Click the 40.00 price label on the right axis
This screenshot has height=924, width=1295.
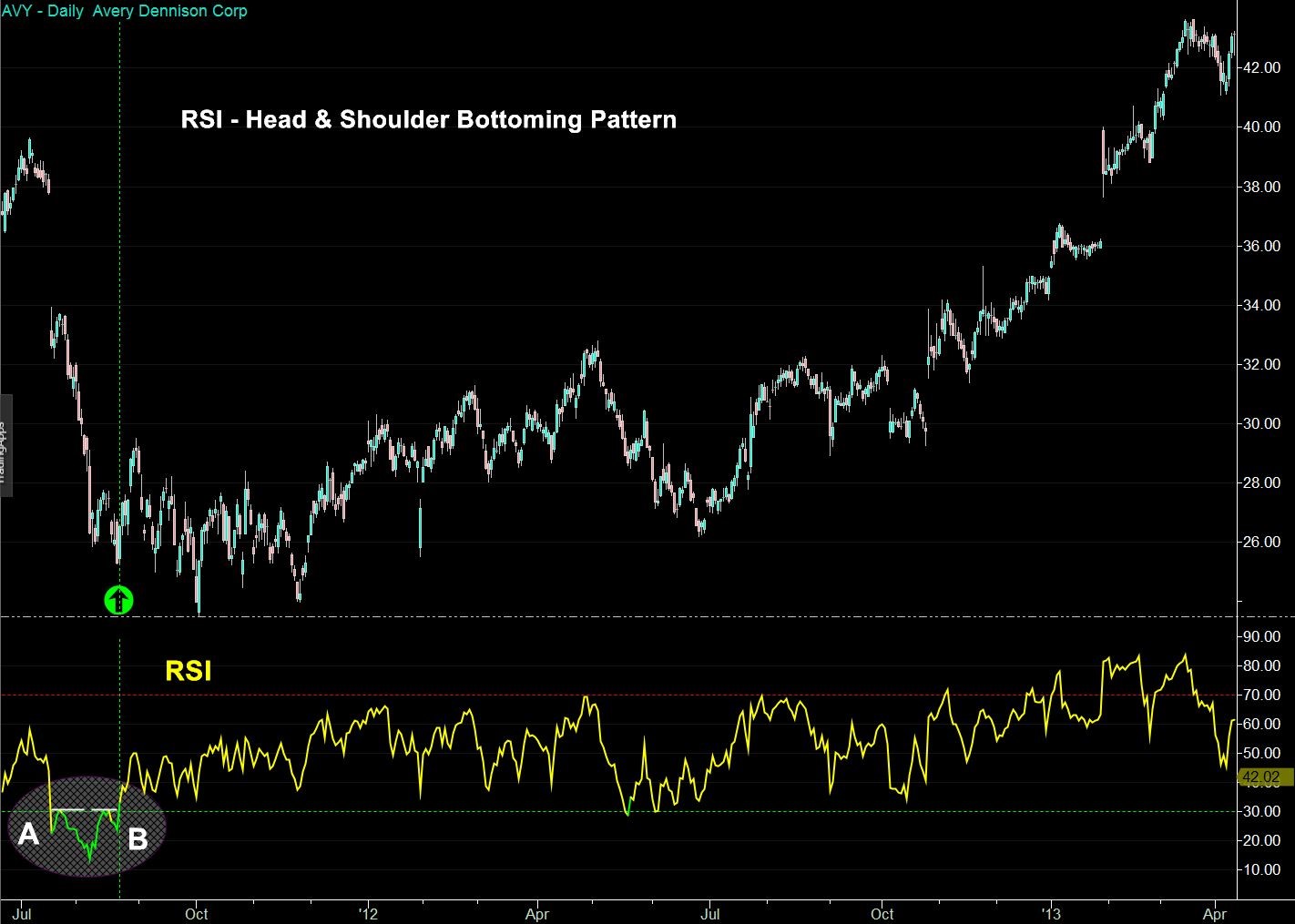(x=1262, y=128)
